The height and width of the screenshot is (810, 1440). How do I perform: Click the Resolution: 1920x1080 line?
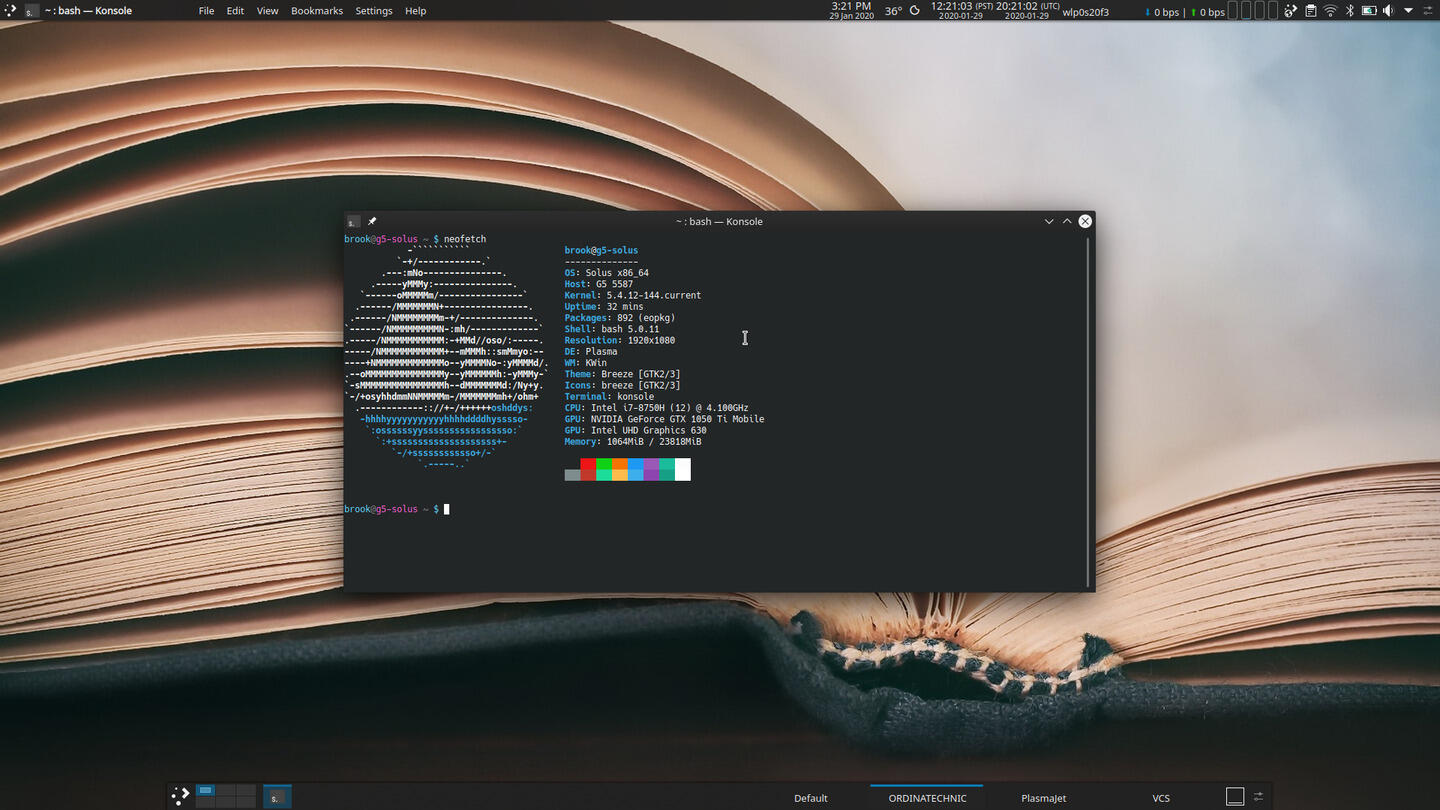pos(620,340)
